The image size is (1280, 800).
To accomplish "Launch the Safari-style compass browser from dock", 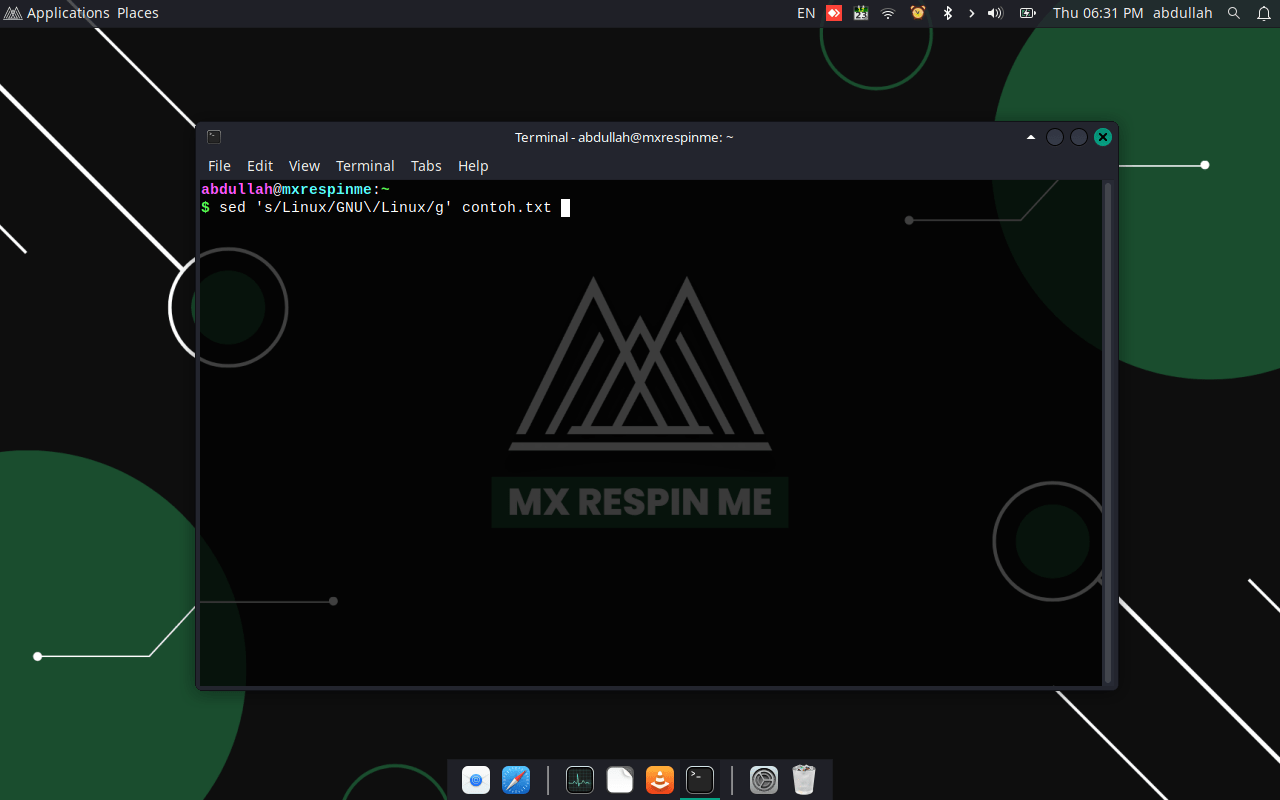I will tap(516, 780).
